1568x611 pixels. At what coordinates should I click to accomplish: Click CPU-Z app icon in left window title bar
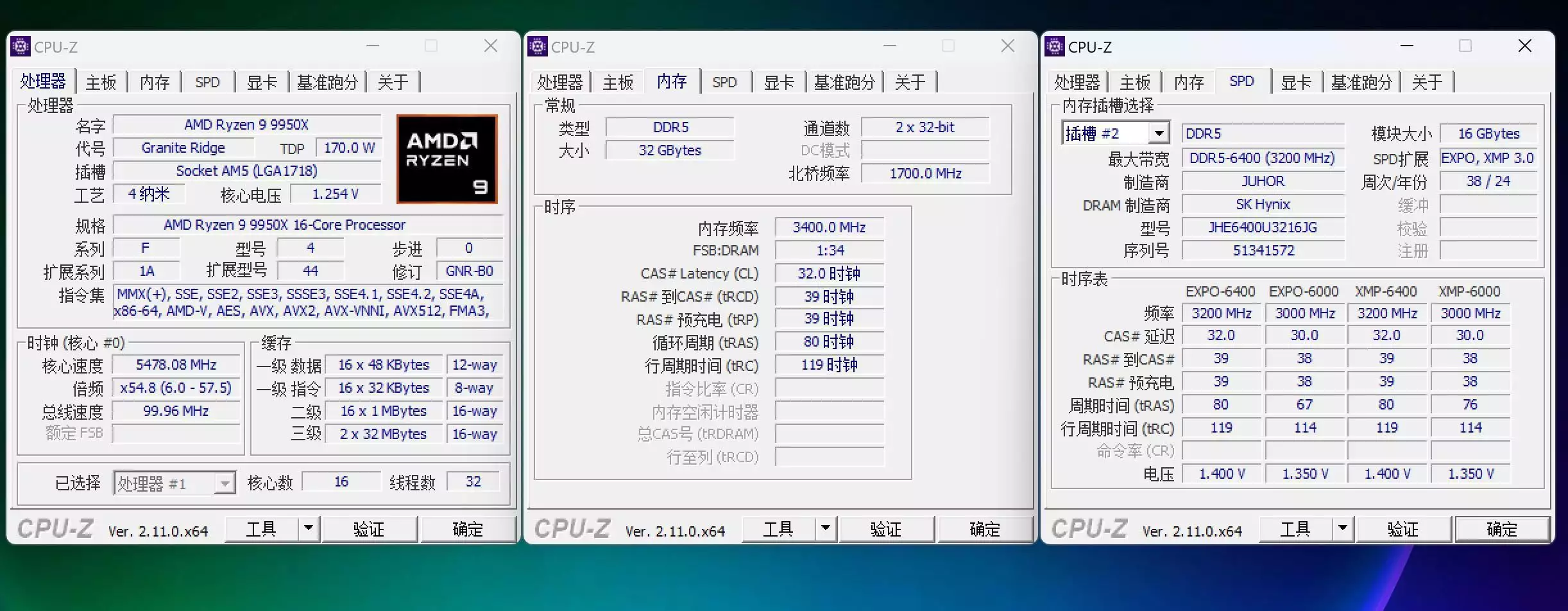click(x=21, y=46)
